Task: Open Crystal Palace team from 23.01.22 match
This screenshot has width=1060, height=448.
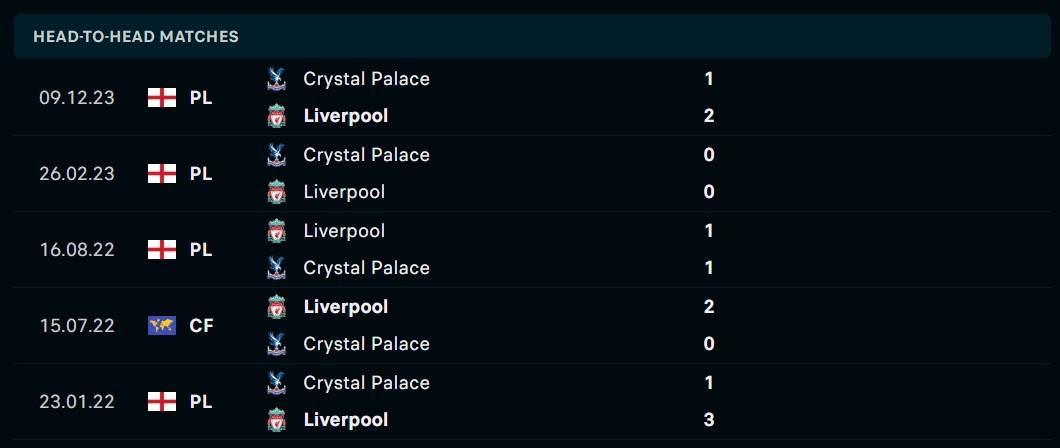Action: (366, 383)
